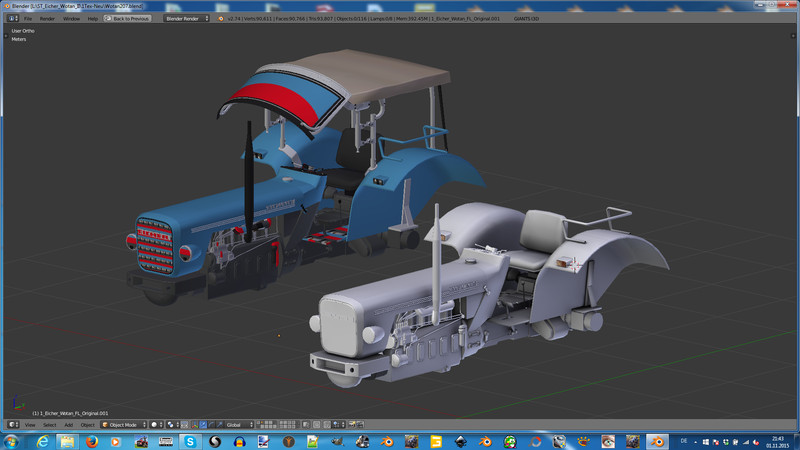The width and height of the screenshot is (800, 450).
Task: Open Skype from the taskbar
Action: (189, 441)
